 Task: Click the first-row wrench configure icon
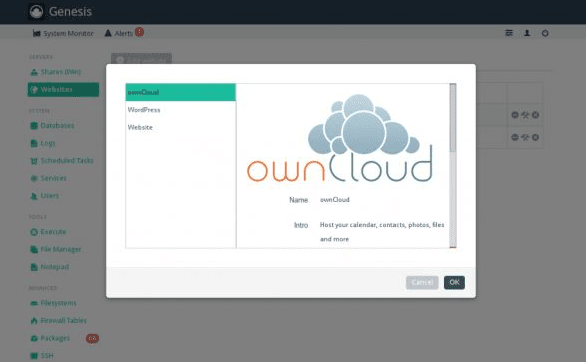coord(525,115)
